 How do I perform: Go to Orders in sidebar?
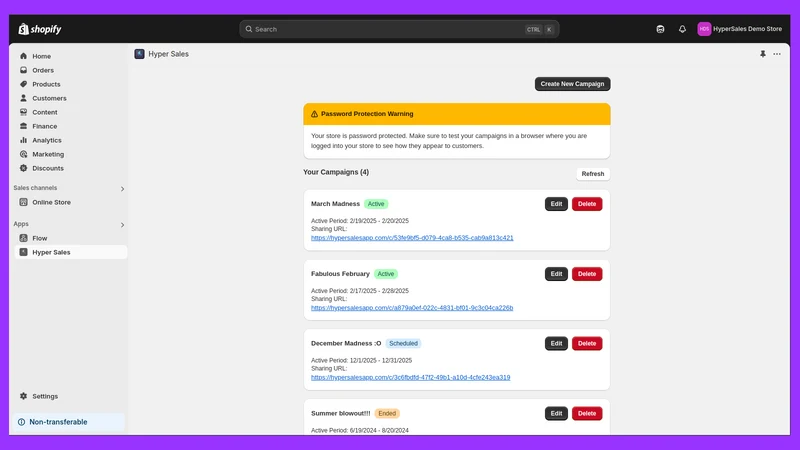tap(43, 70)
